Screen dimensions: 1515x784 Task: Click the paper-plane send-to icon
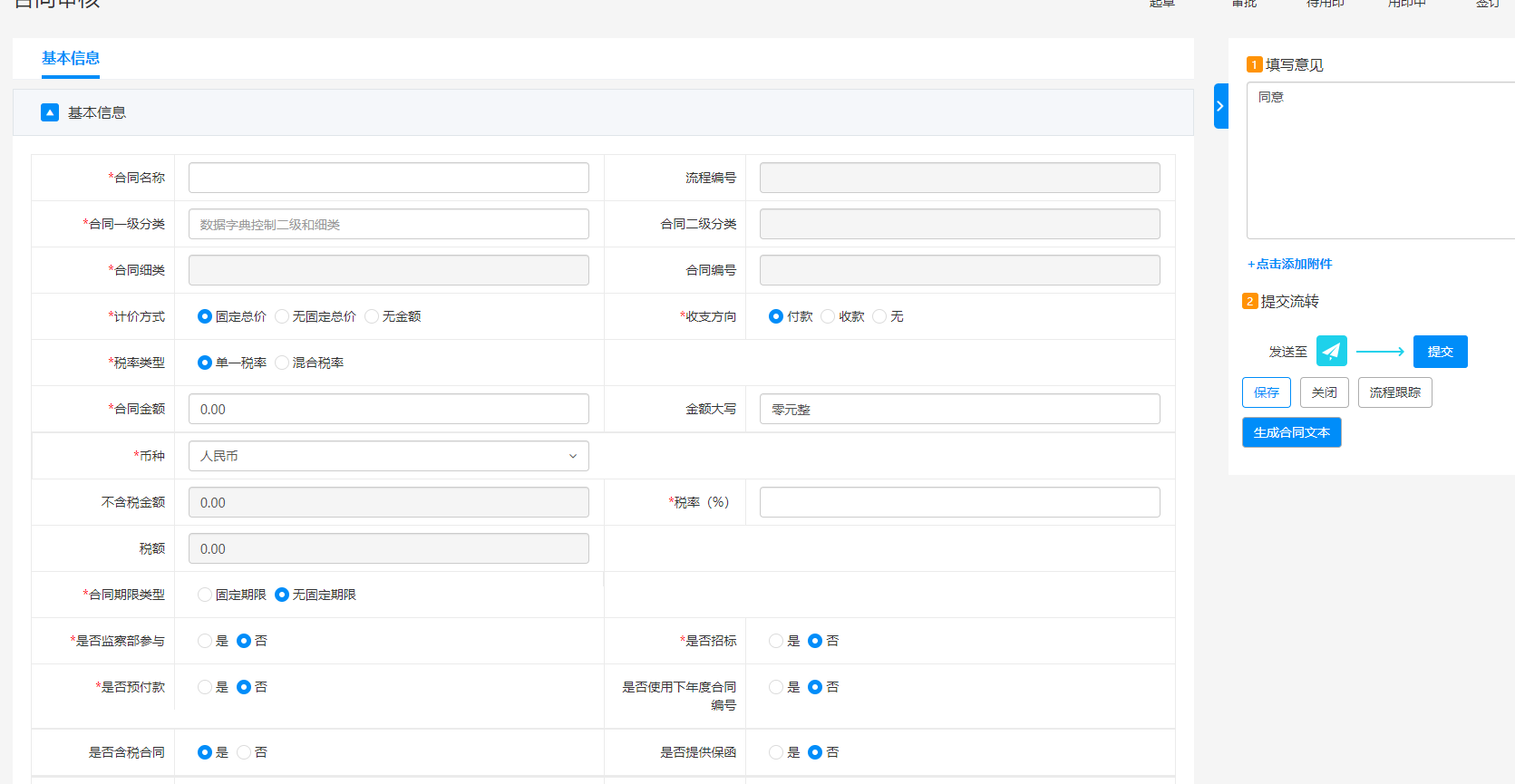[x=1331, y=351]
